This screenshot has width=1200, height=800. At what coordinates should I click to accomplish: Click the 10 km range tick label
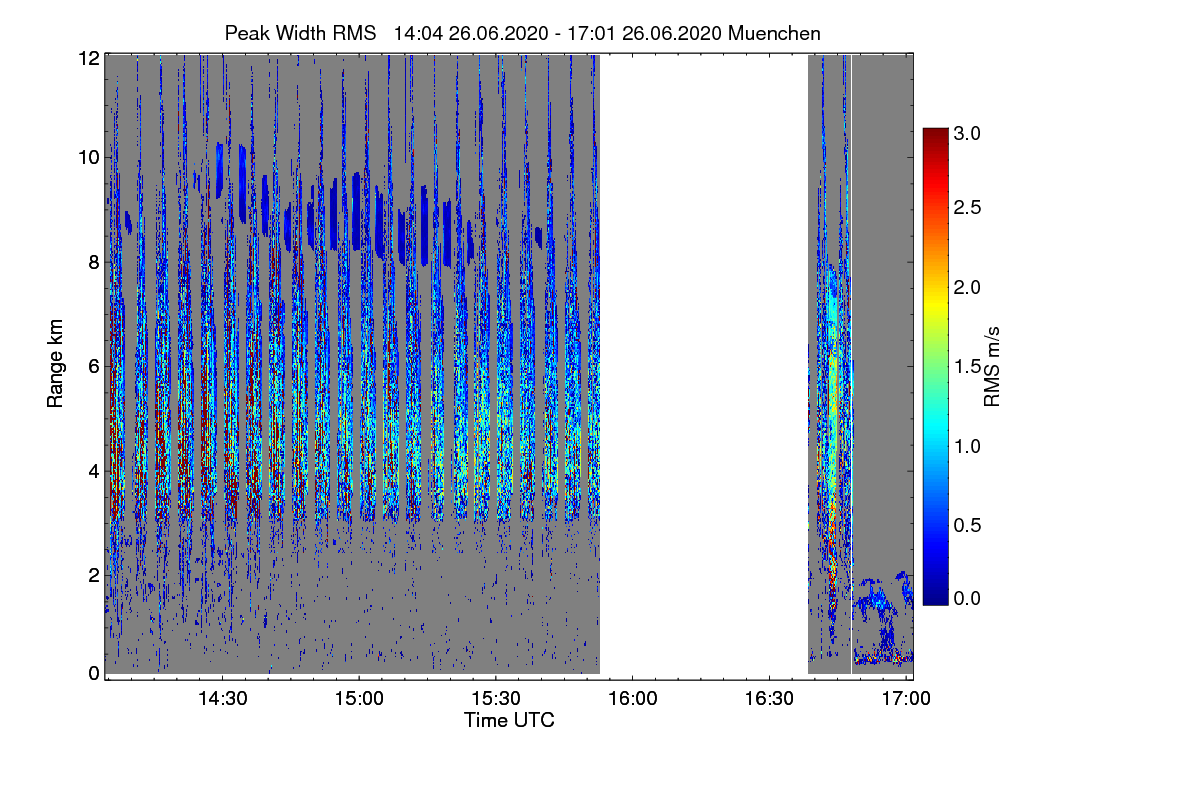point(88,157)
